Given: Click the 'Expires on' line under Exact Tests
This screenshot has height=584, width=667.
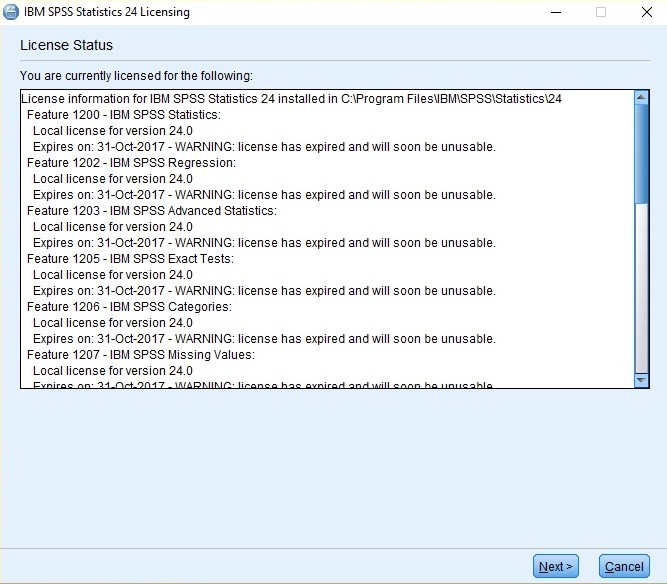Looking at the screenshot, I should pyautogui.click(x=264, y=291).
